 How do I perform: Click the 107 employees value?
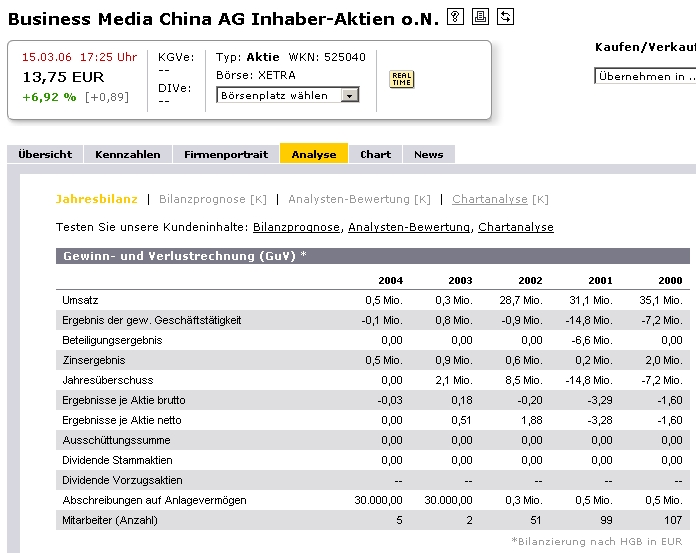coord(673,520)
